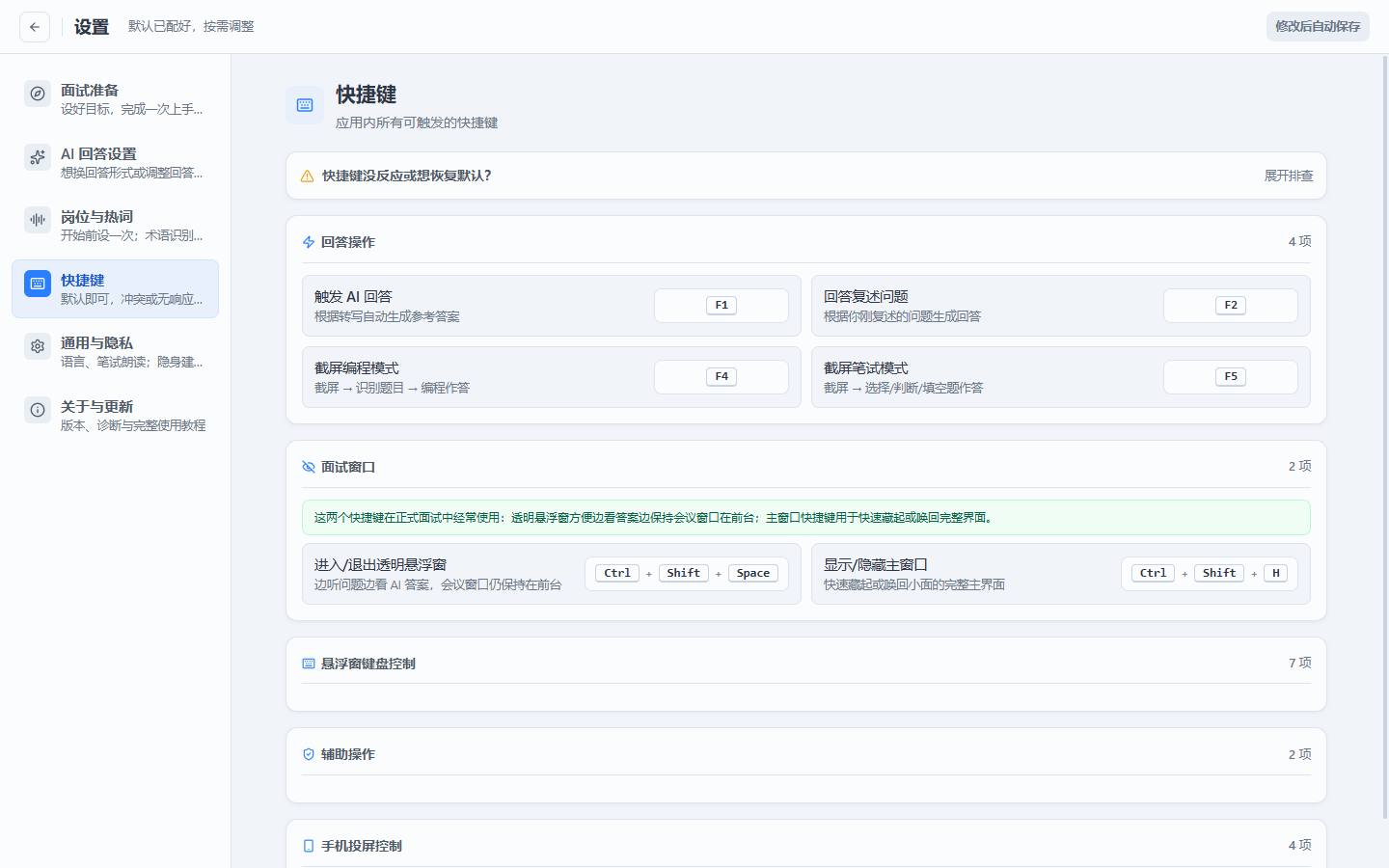Screen dimensions: 1389x868
Task: Click the 进入/退出透明悬浮窗 label
Action: click(x=380, y=565)
